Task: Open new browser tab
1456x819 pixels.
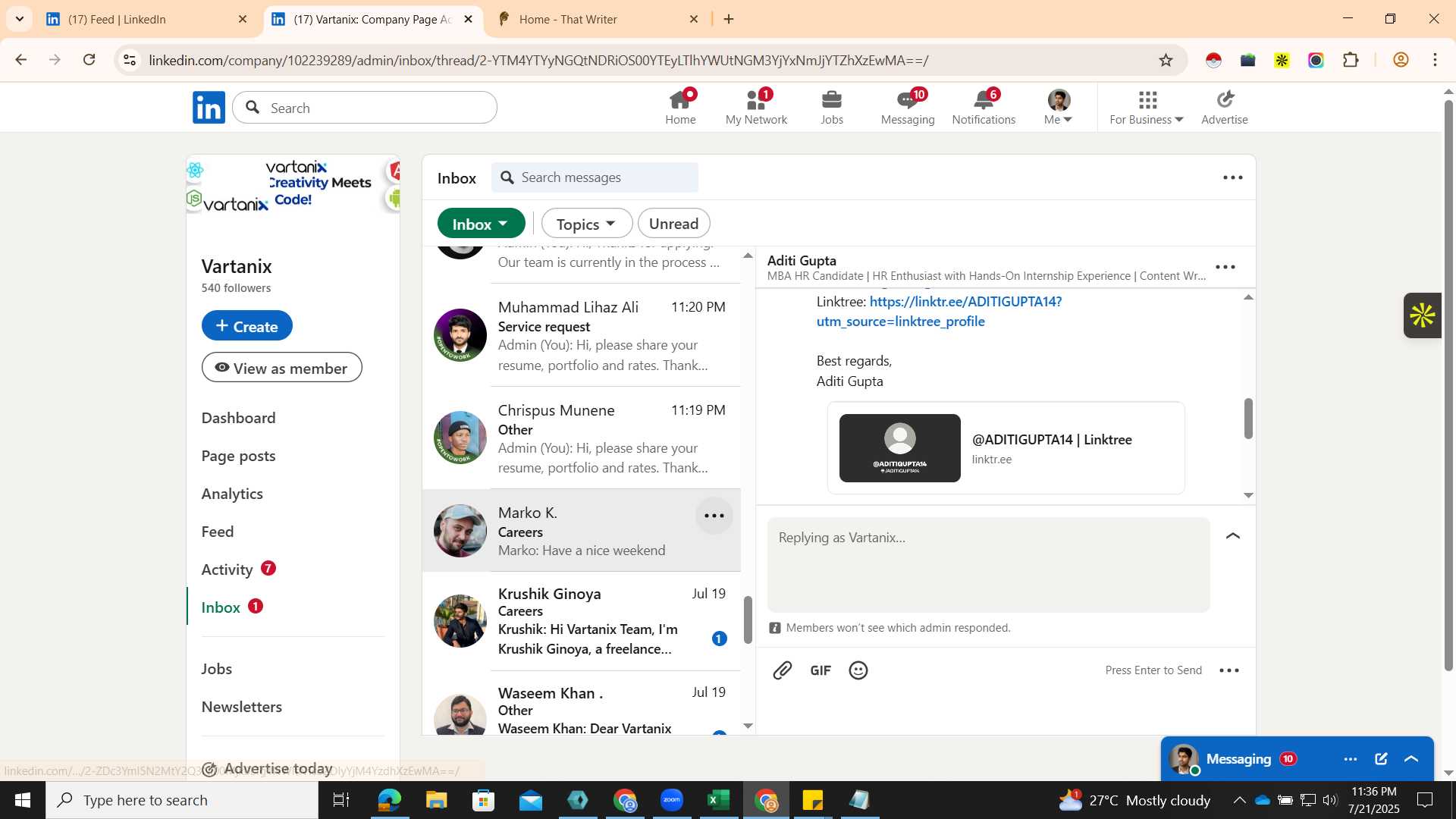Action: (729, 19)
